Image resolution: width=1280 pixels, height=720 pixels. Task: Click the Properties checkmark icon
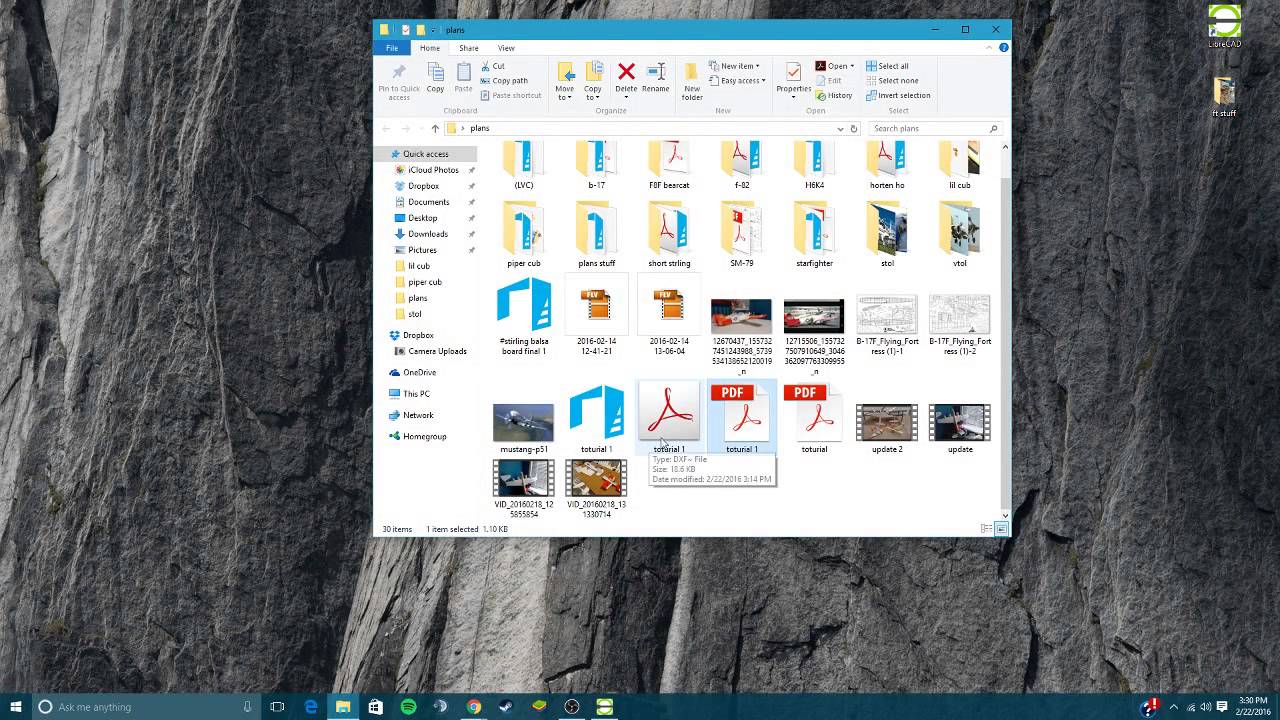(793, 72)
